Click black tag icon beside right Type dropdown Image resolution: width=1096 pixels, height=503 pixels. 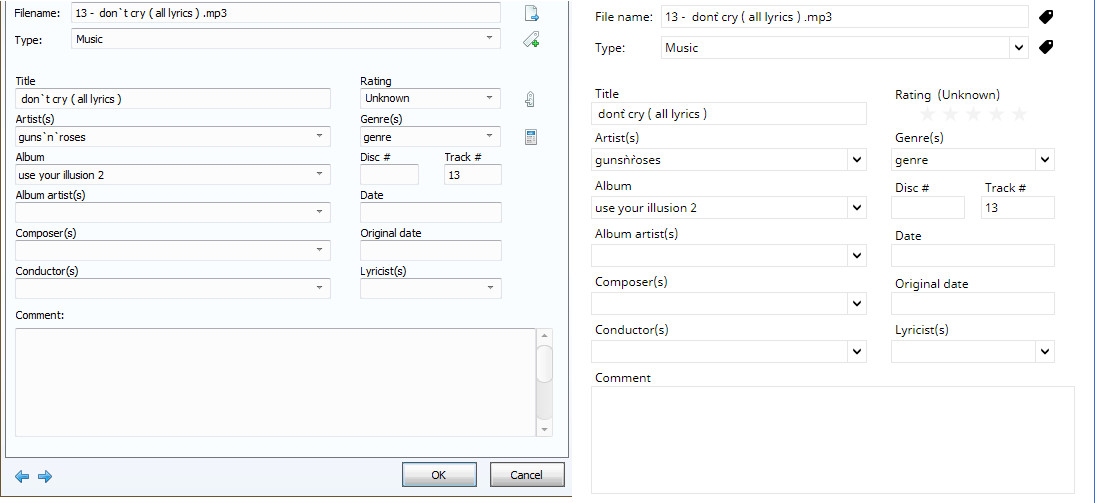1046,47
